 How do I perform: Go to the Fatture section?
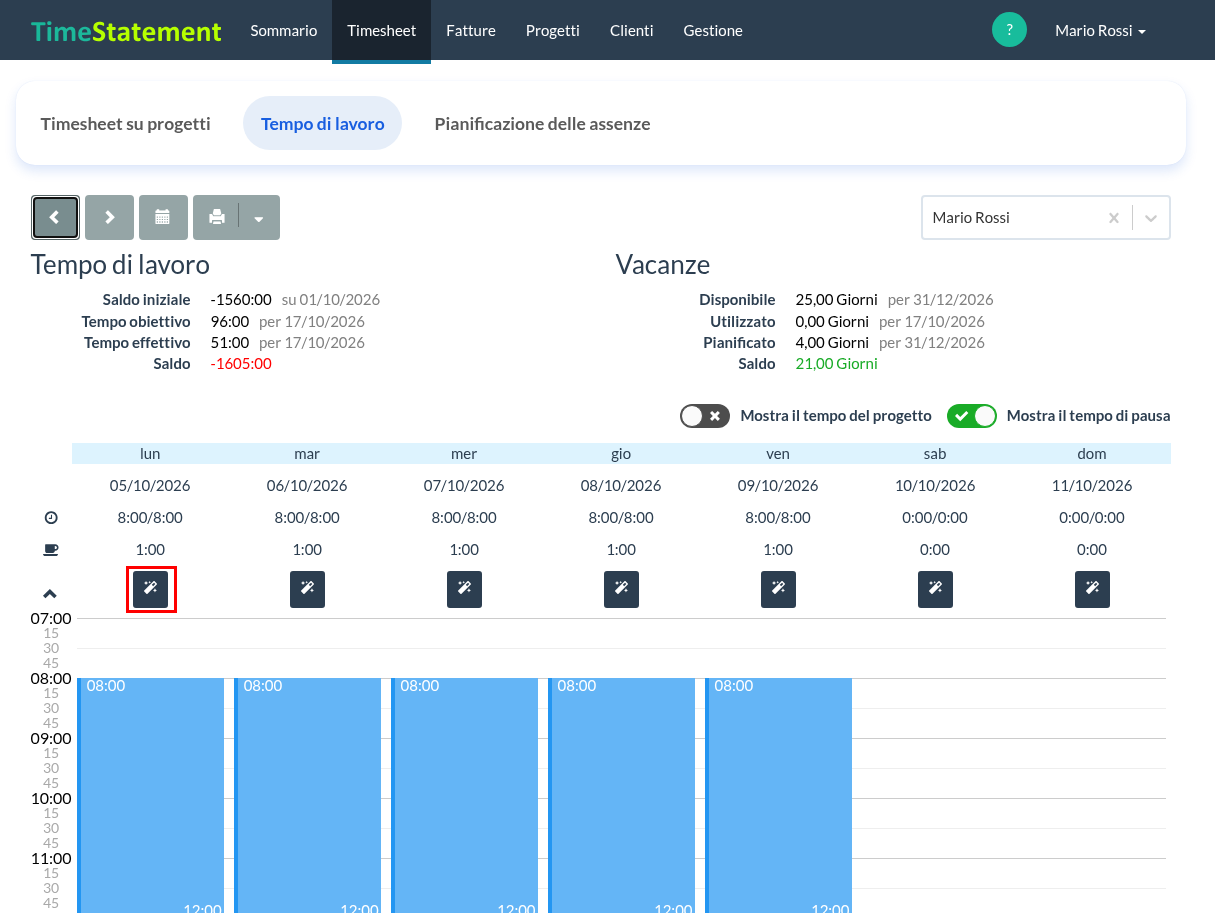click(x=471, y=31)
